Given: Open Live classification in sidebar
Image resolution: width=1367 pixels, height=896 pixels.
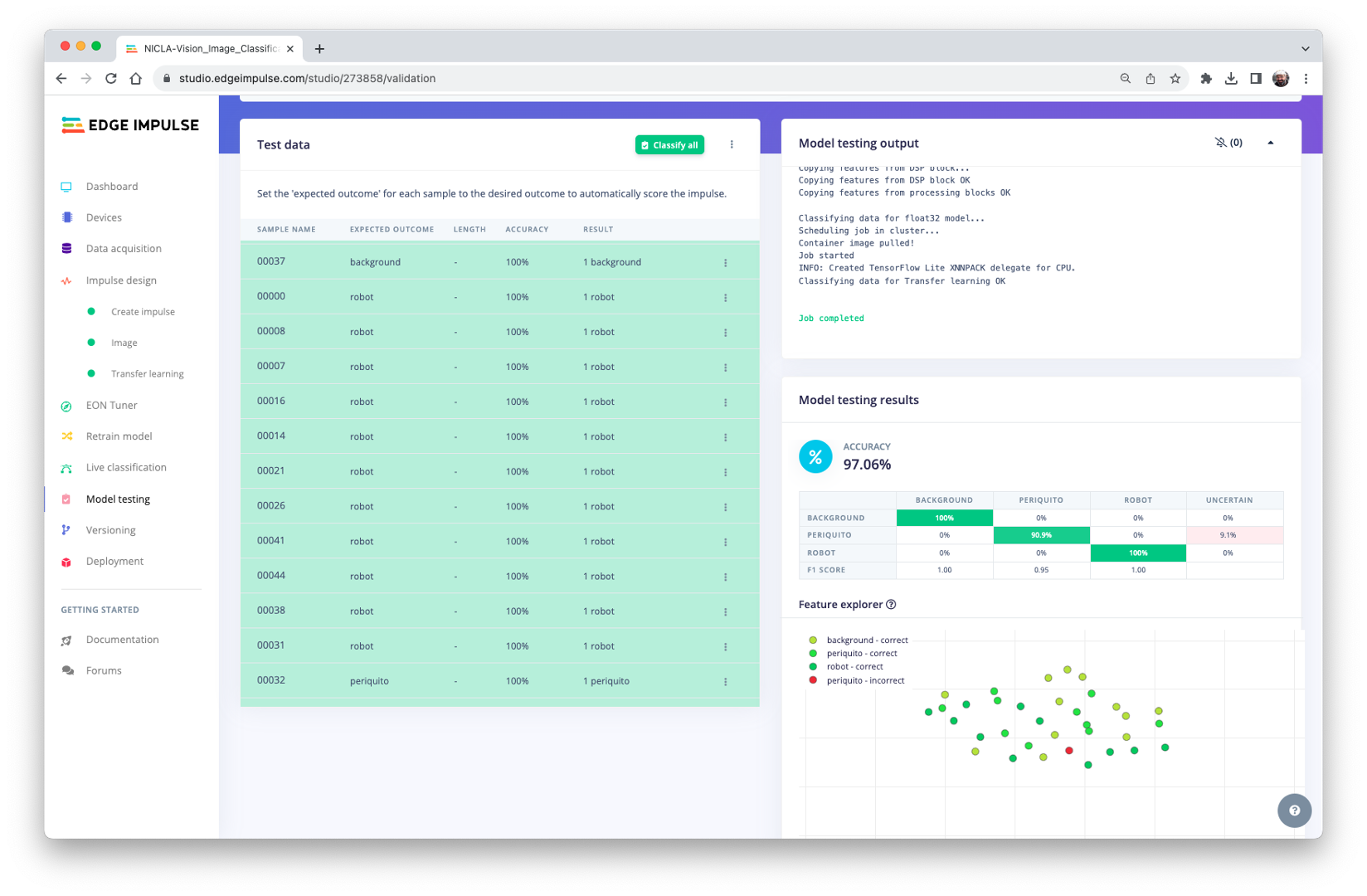Looking at the screenshot, I should 126,468.
